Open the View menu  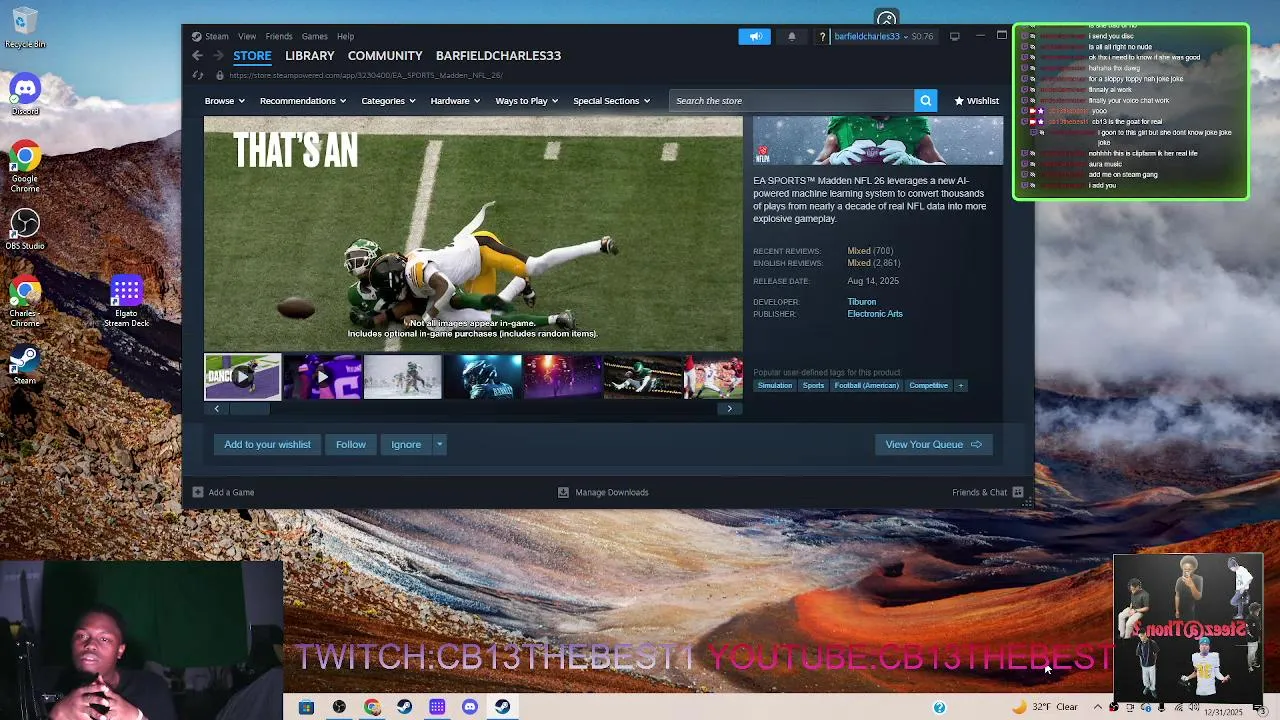(x=247, y=37)
